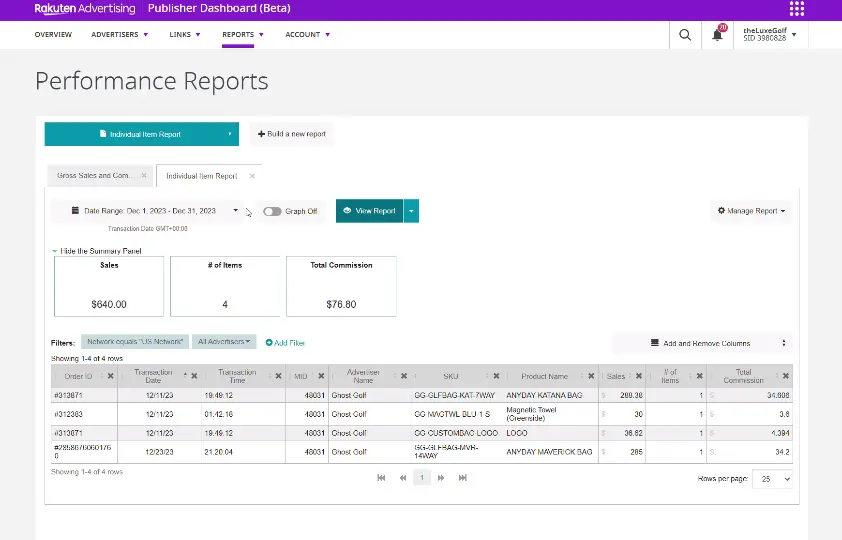Click the $640.00 Sales summary card
The height and width of the screenshot is (540, 842).
tap(109, 286)
